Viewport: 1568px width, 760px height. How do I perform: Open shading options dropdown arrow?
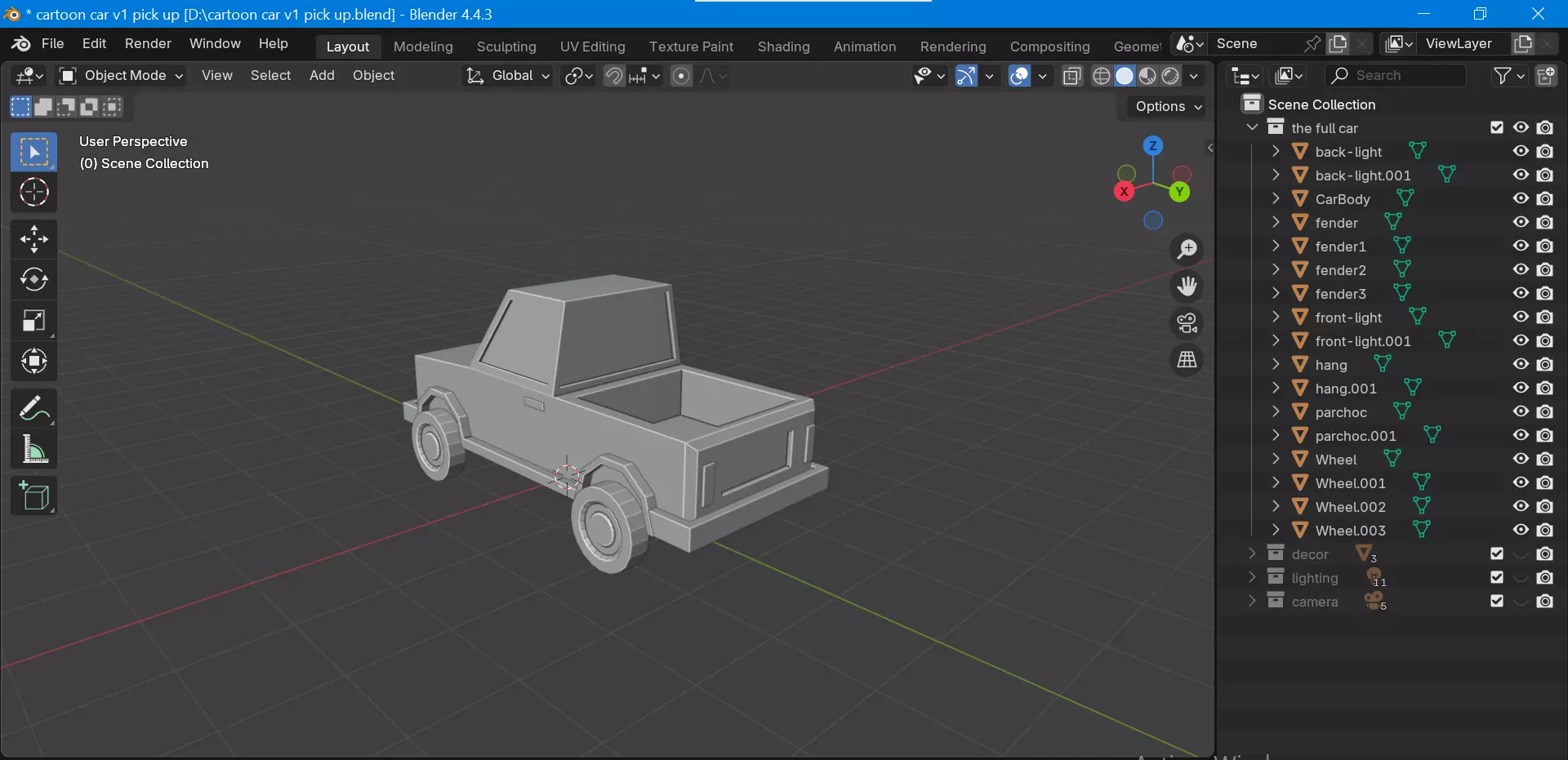click(x=1193, y=76)
